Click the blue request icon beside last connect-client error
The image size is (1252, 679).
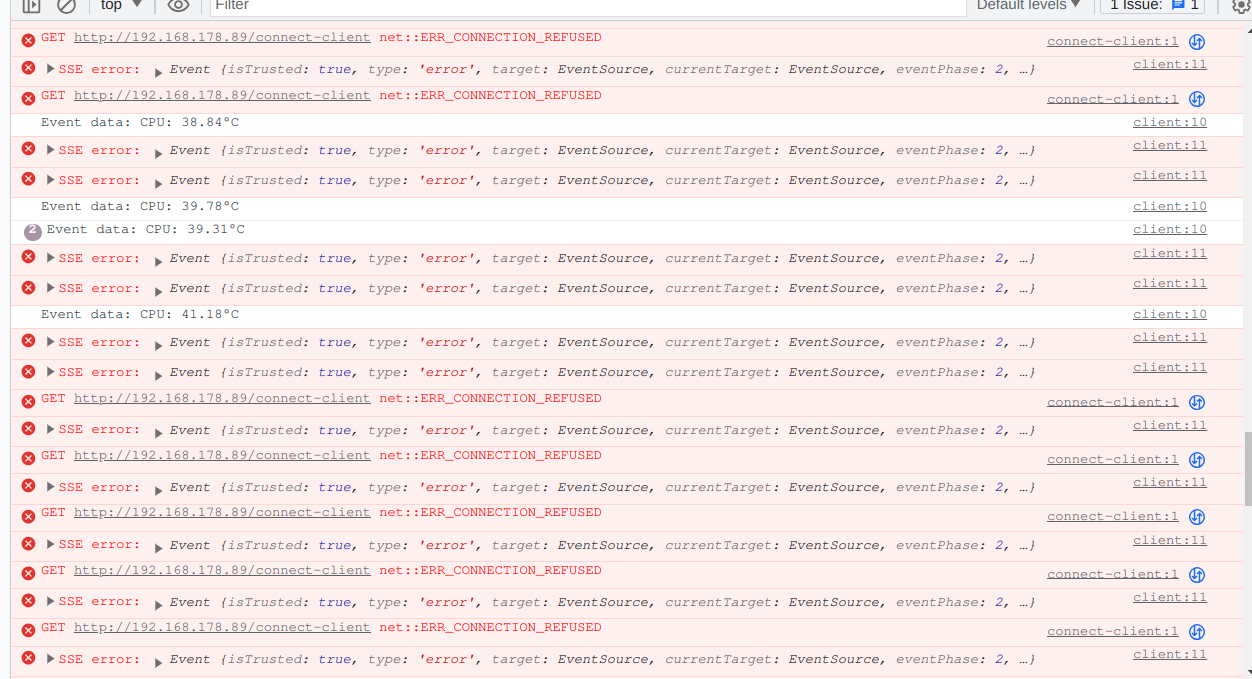[x=1197, y=631]
